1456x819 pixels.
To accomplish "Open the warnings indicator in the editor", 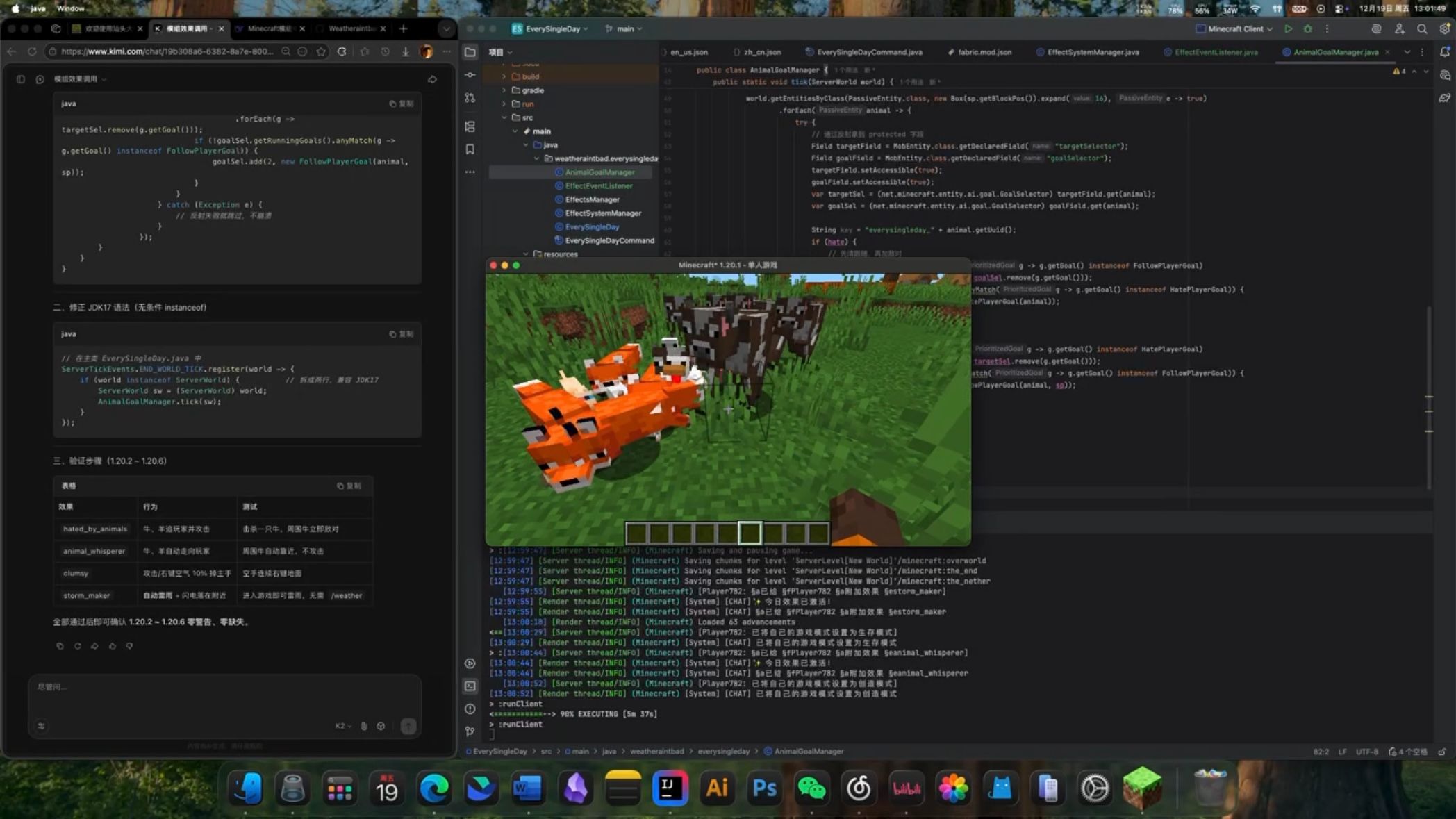I will click(1399, 71).
